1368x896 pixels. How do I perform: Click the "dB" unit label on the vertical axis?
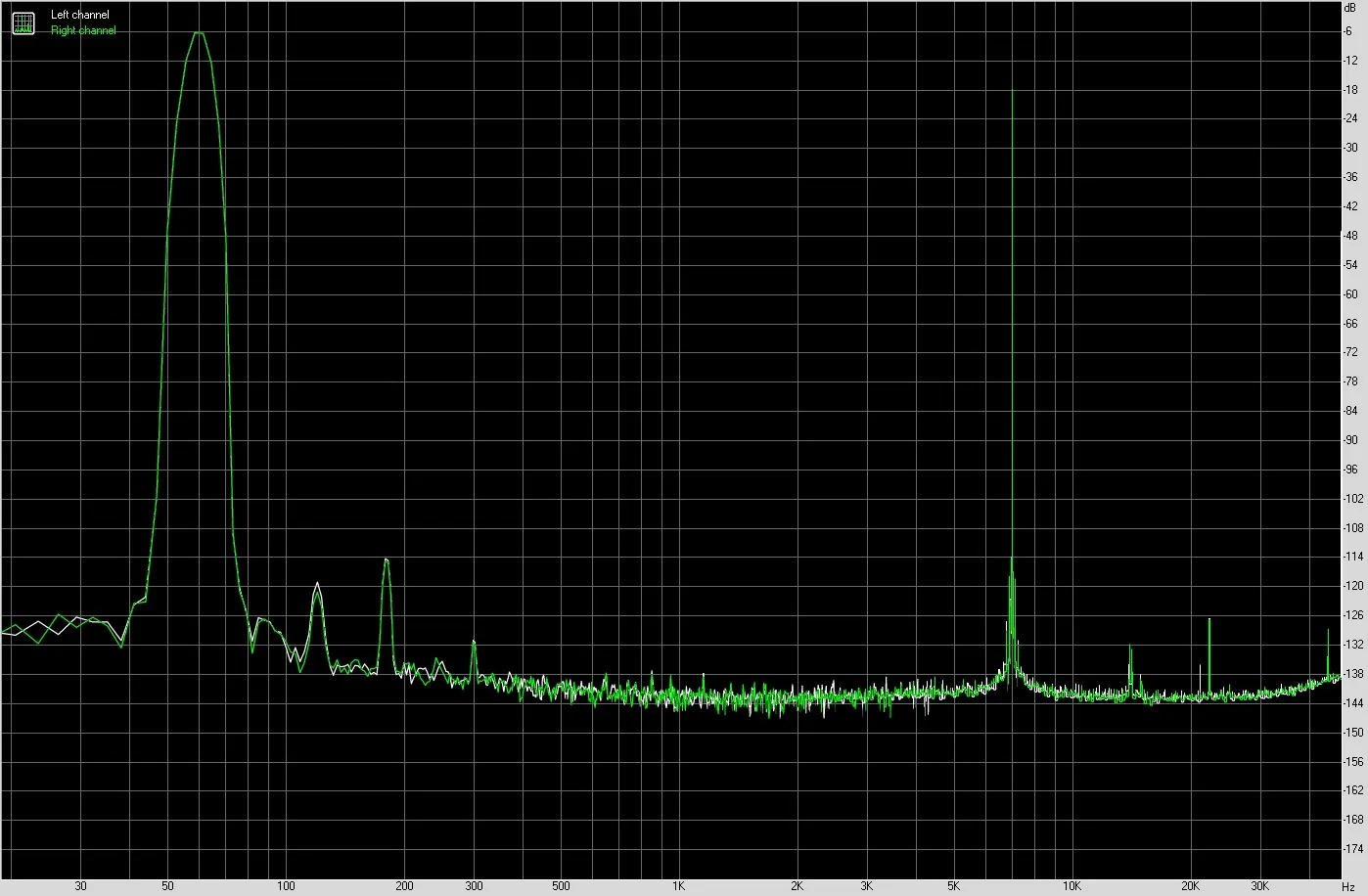[x=1350, y=8]
